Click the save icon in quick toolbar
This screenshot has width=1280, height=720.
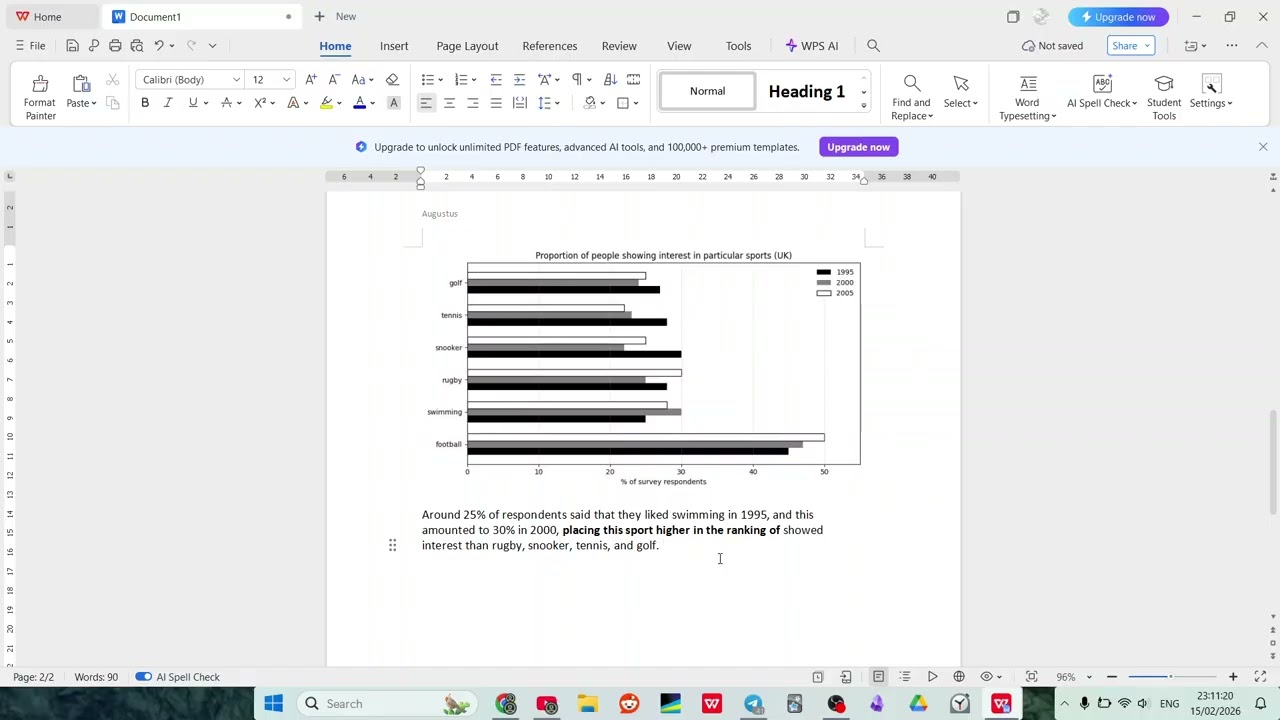(x=72, y=46)
